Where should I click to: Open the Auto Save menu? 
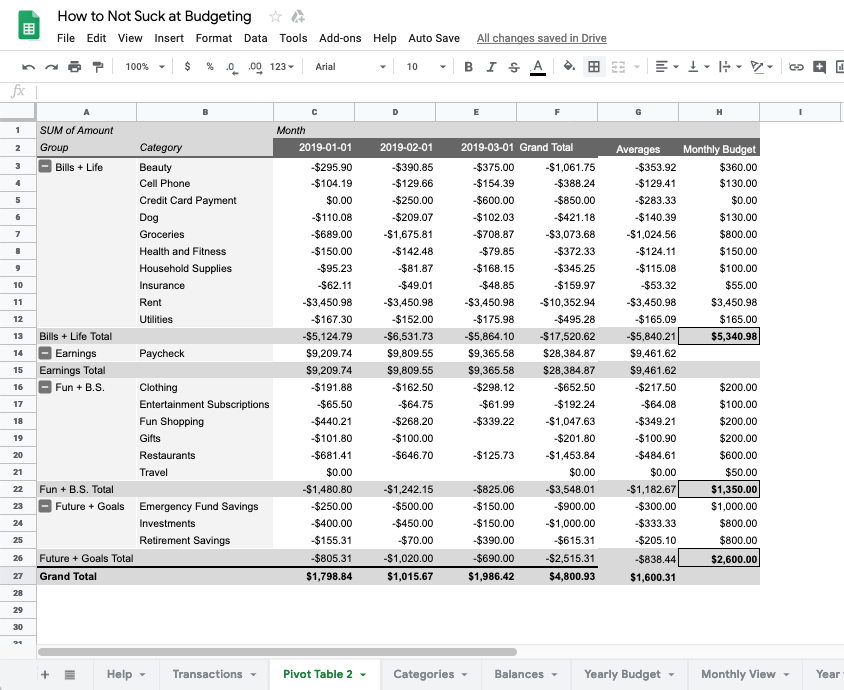pos(434,38)
